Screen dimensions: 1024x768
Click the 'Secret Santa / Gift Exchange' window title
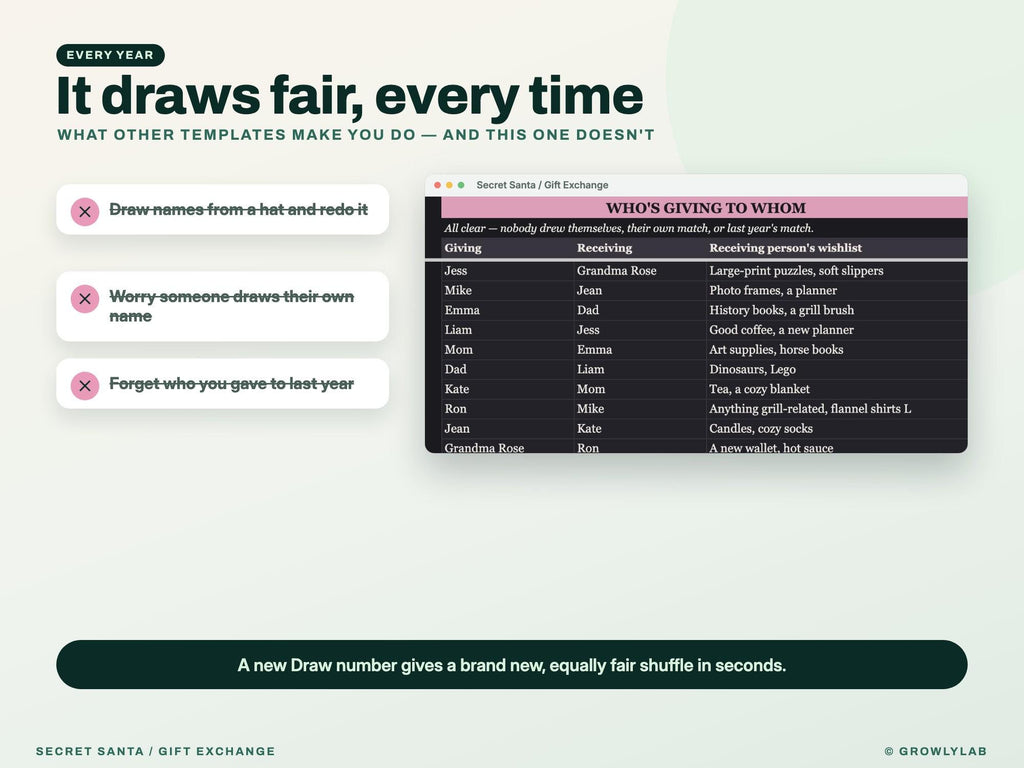[x=542, y=185]
